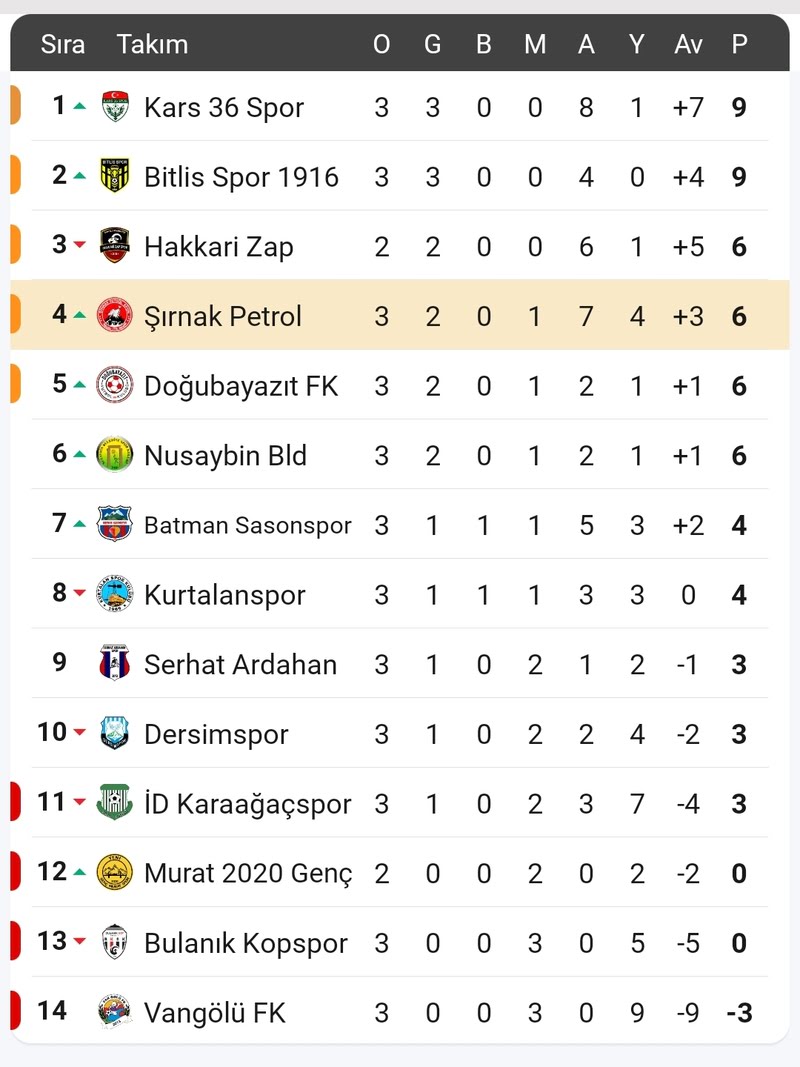Viewport: 800px width, 1067px height.
Task: Click the green up arrow next to rank 1
Action: point(79,106)
